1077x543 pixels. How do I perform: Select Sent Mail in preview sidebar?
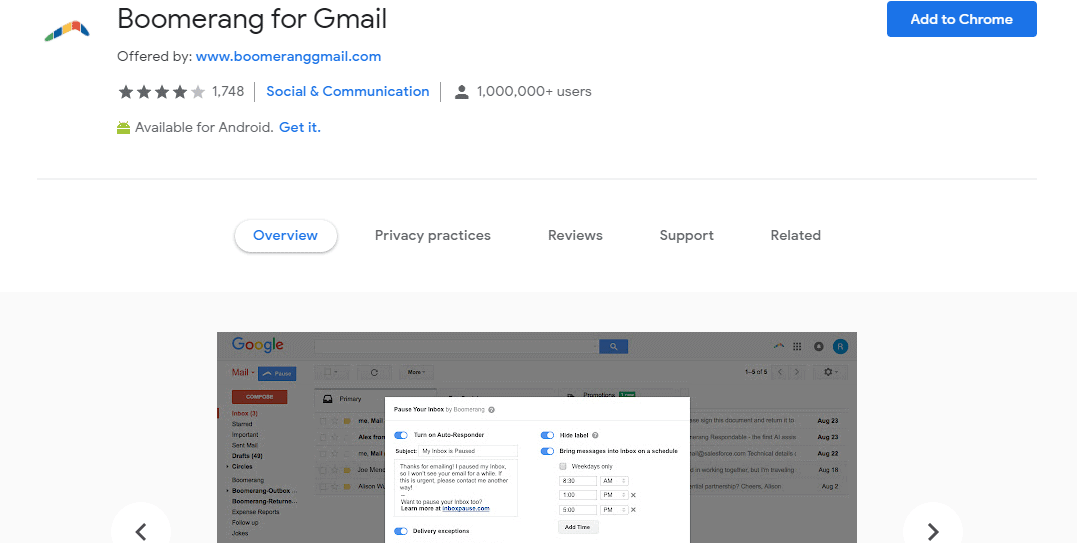coord(245,445)
